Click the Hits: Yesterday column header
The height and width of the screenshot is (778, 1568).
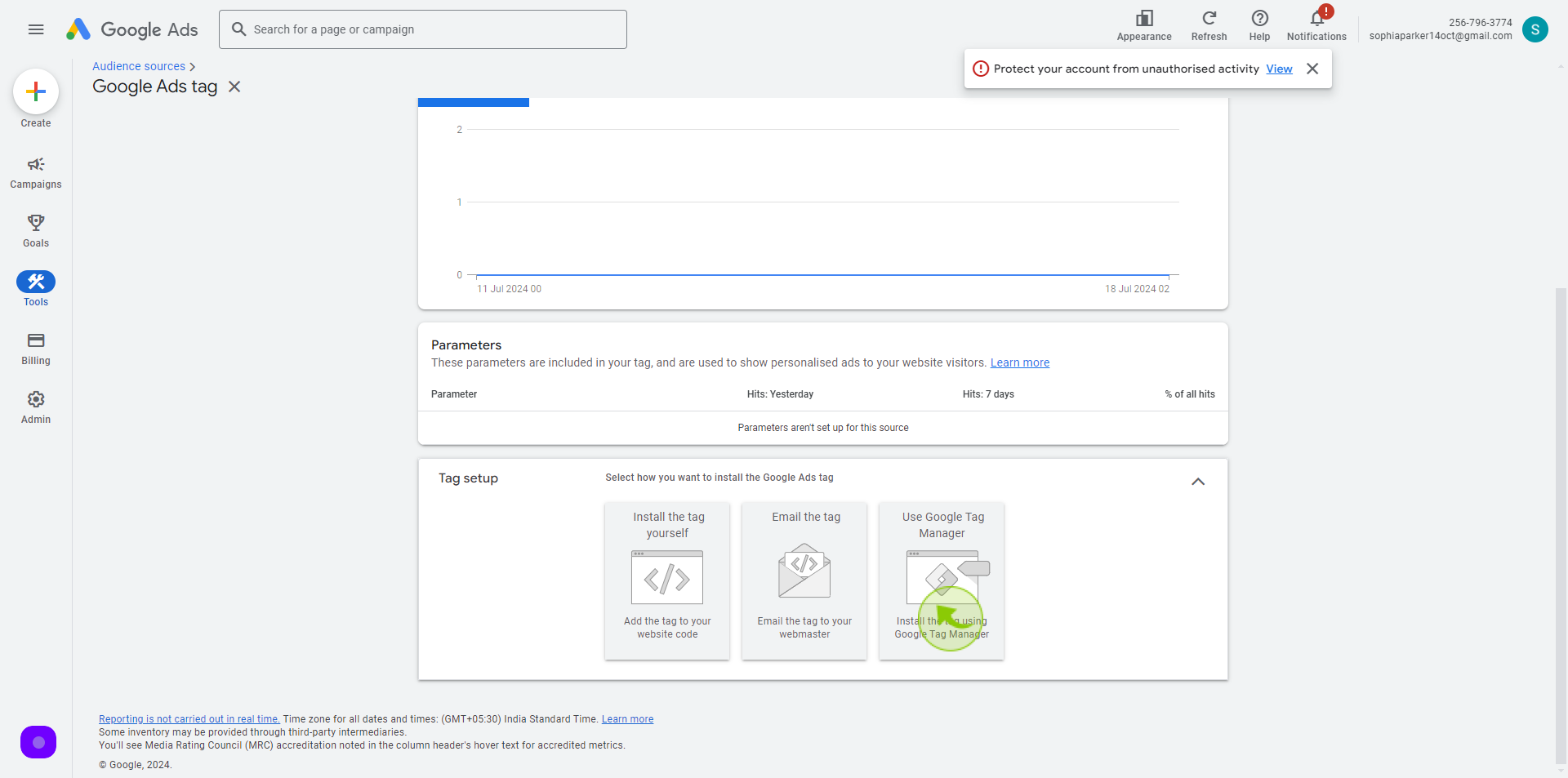pos(780,394)
